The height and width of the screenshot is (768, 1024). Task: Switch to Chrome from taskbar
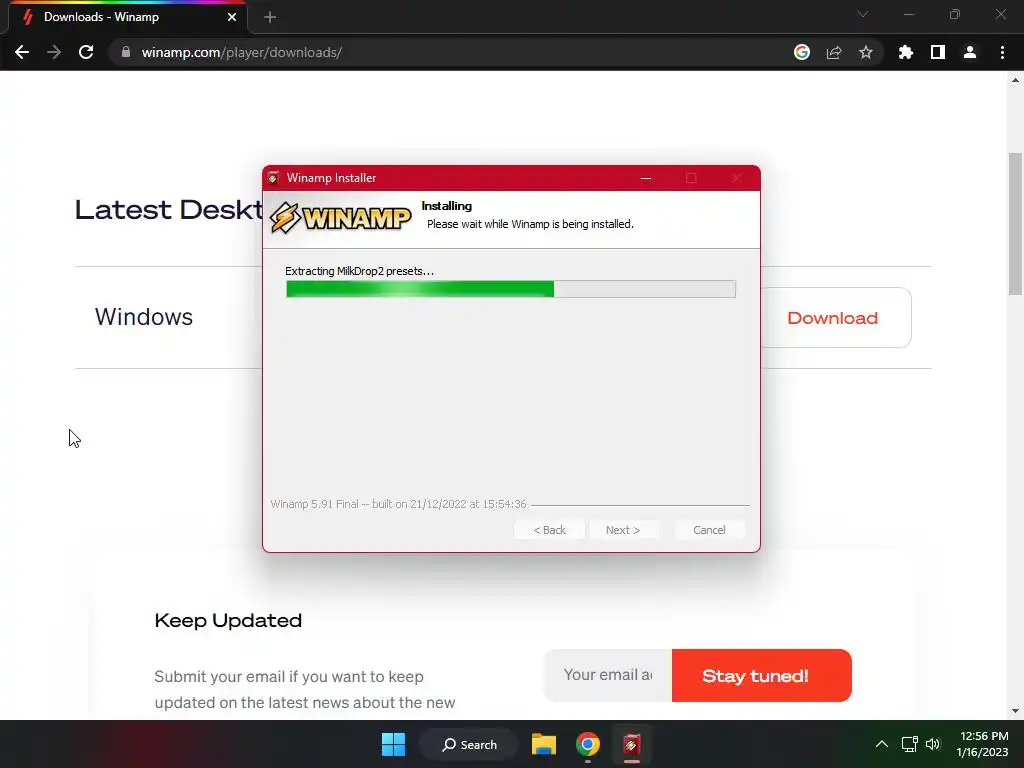click(x=588, y=744)
